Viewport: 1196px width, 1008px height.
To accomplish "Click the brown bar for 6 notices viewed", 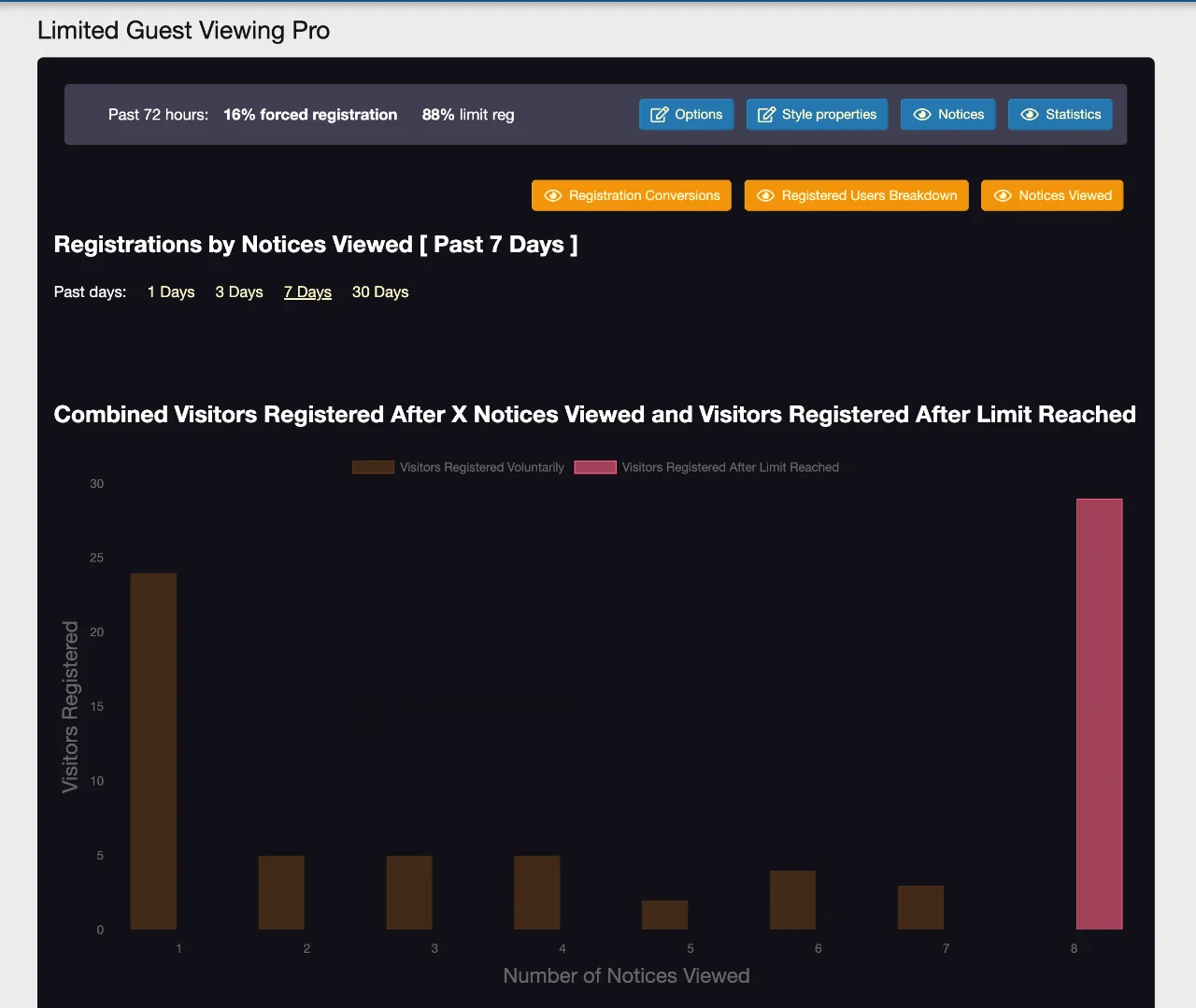I will (792, 900).
